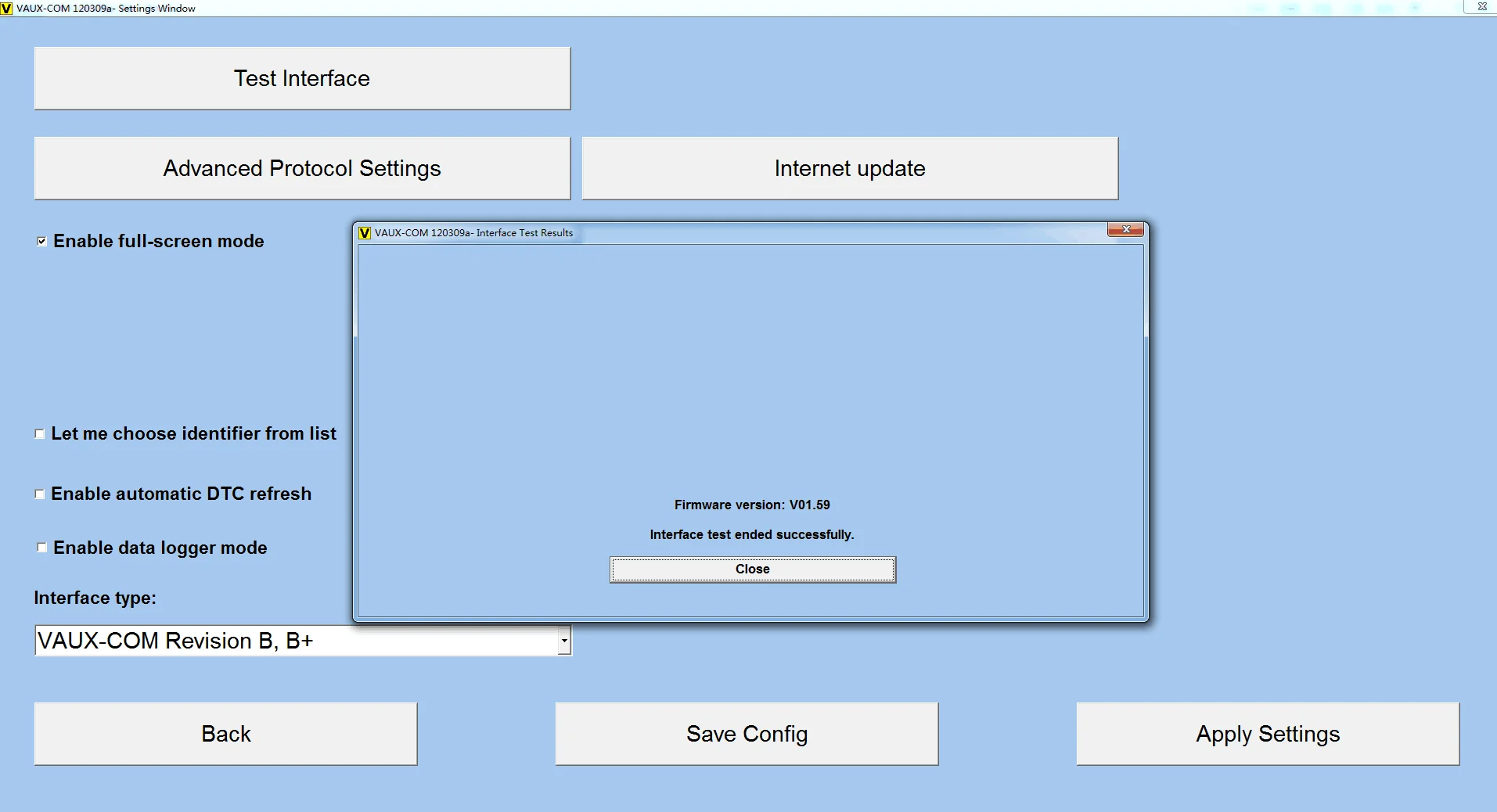Viewport: 1497px width, 812px height.
Task: Open Advanced Protocol Settings
Action: 302,168
